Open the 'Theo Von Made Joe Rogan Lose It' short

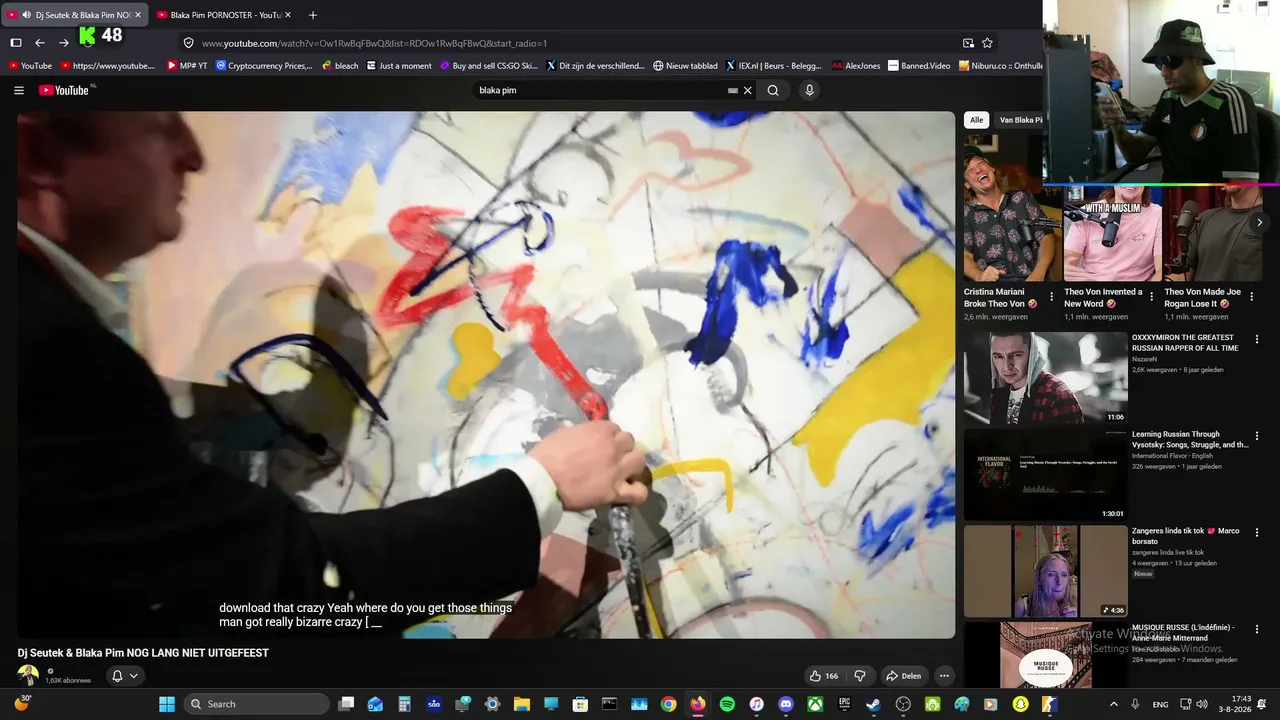(x=1212, y=234)
